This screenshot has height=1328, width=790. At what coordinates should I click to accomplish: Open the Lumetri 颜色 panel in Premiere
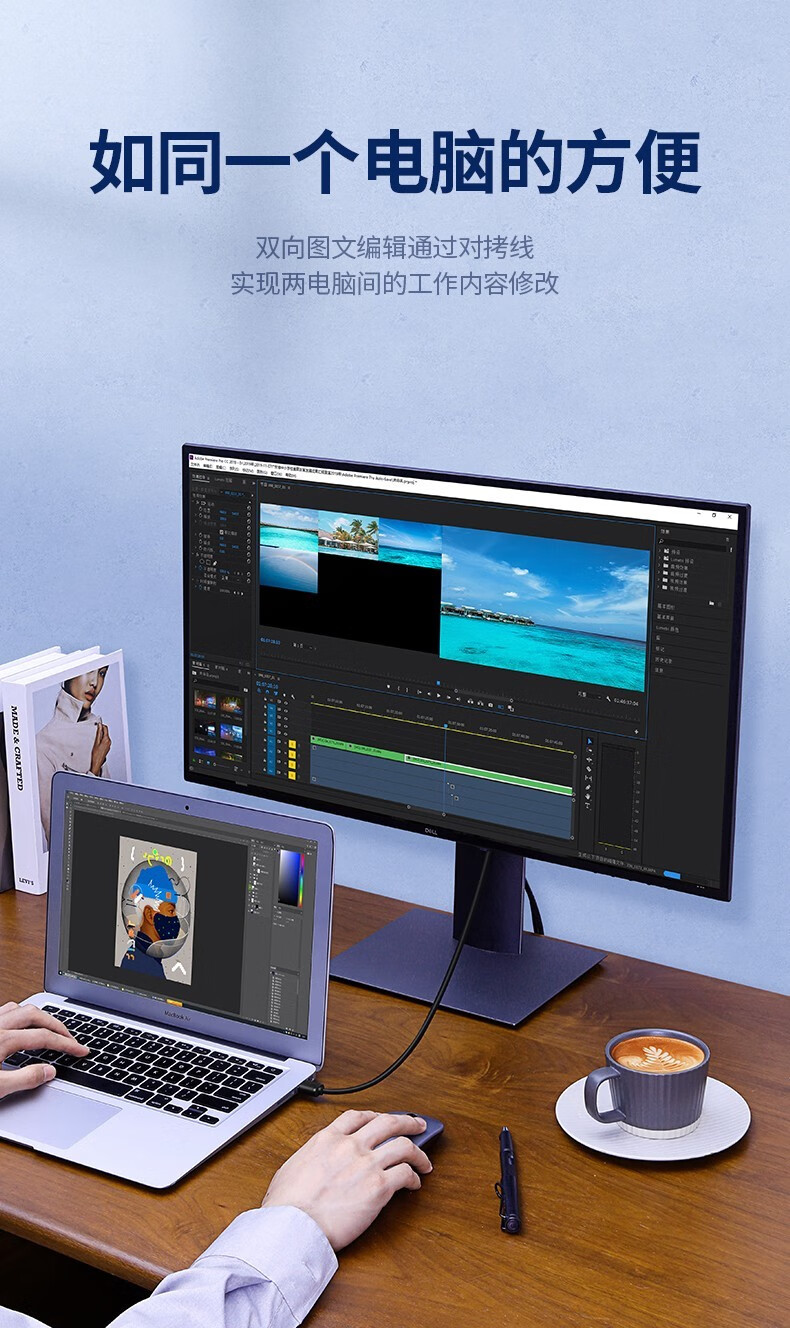coord(667,629)
